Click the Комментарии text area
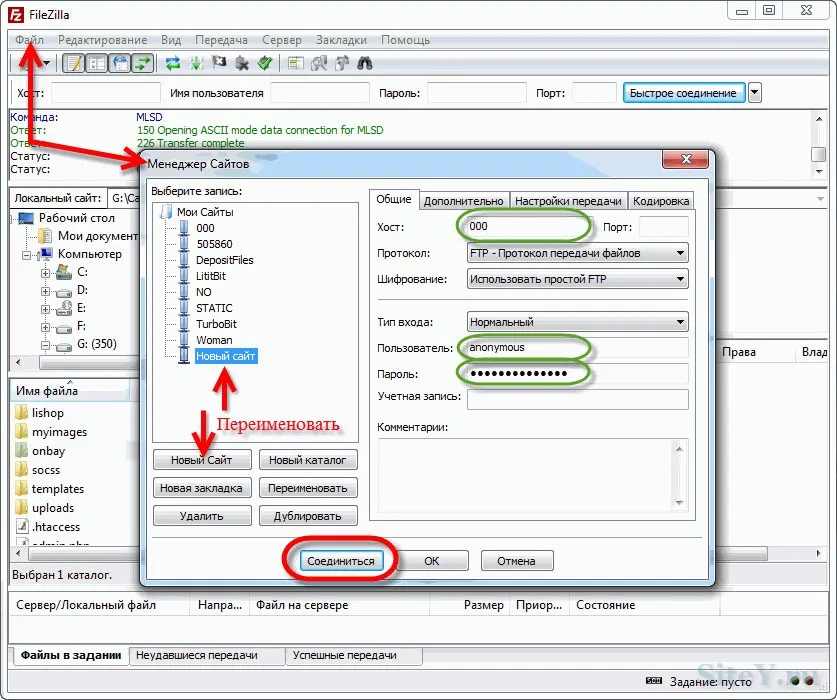Image resolution: width=837 pixels, height=700 pixels. (533, 476)
